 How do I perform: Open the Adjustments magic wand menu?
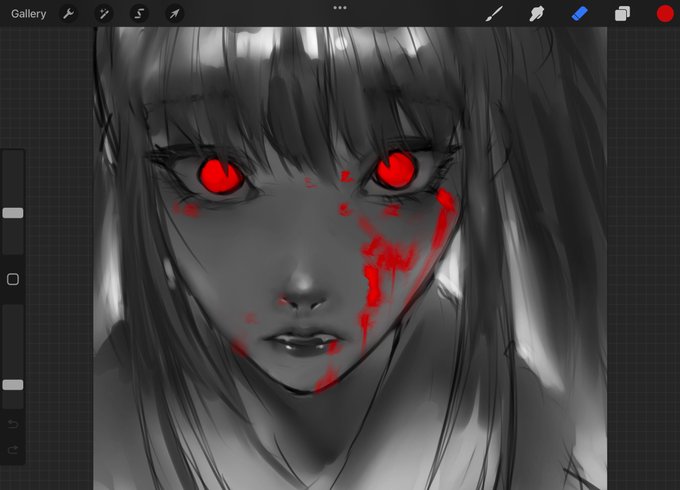pyautogui.click(x=104, y=14)
